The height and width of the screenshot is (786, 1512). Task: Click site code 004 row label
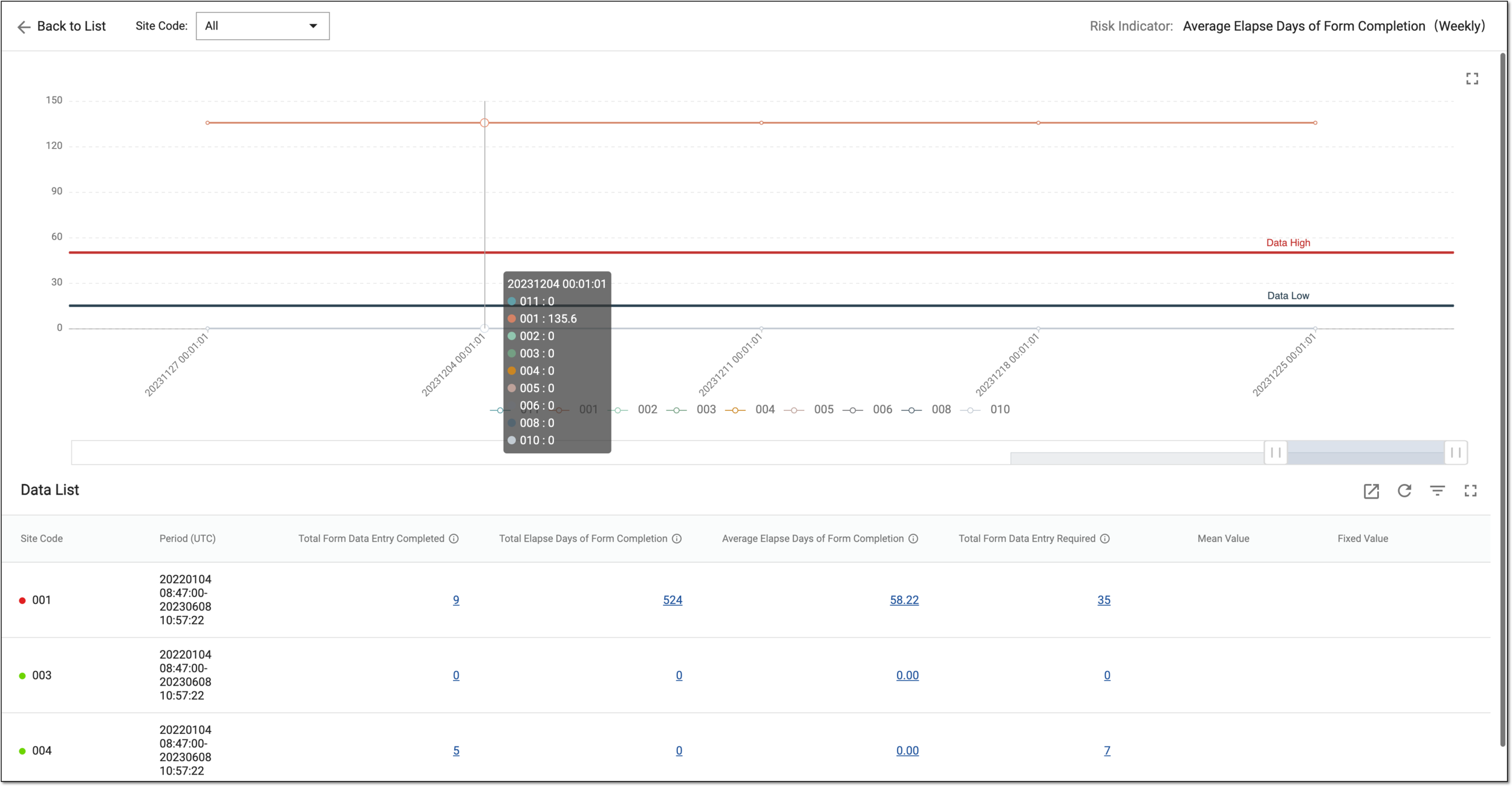pos(42,751)
